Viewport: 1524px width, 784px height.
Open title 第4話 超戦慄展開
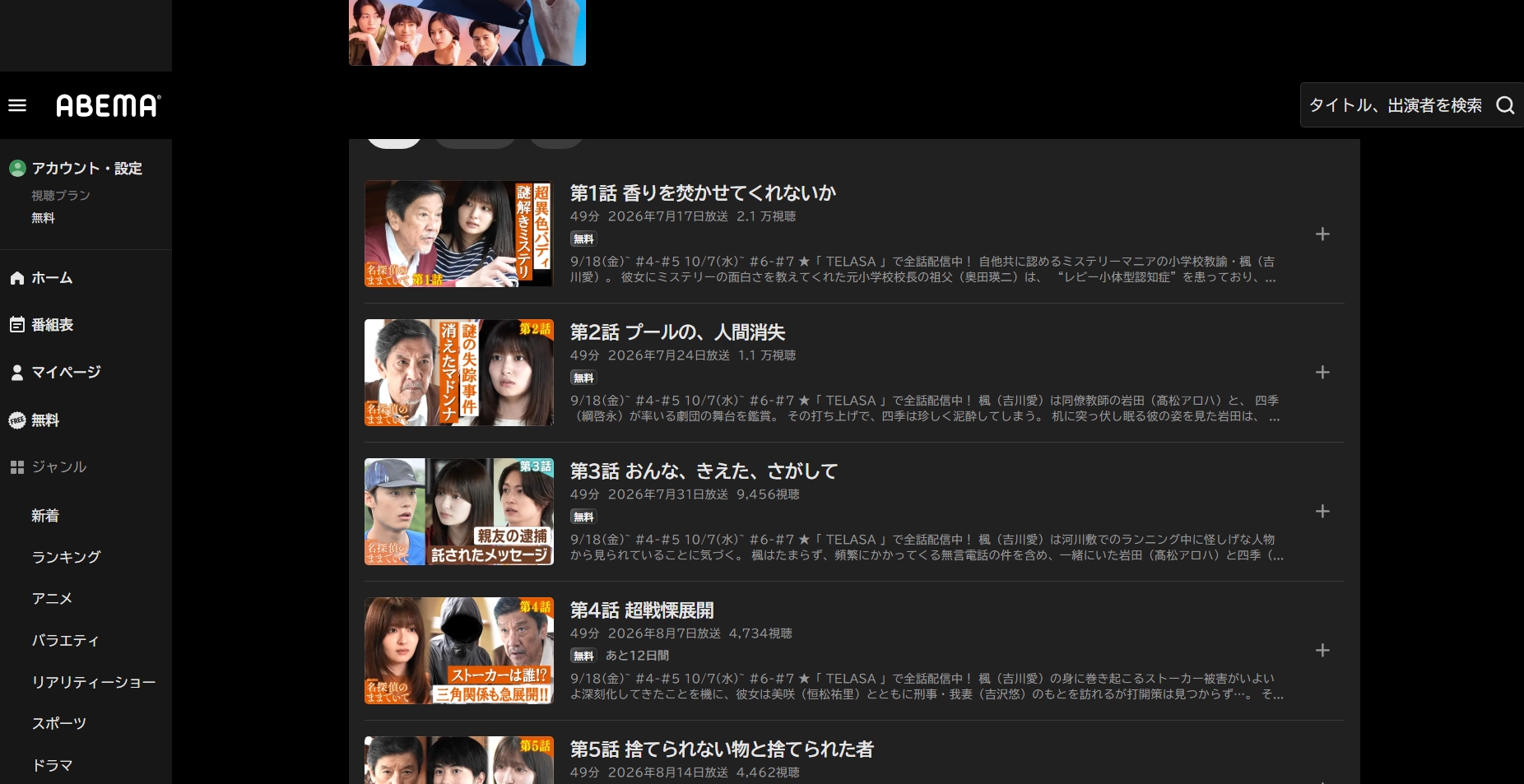(642, 610)
